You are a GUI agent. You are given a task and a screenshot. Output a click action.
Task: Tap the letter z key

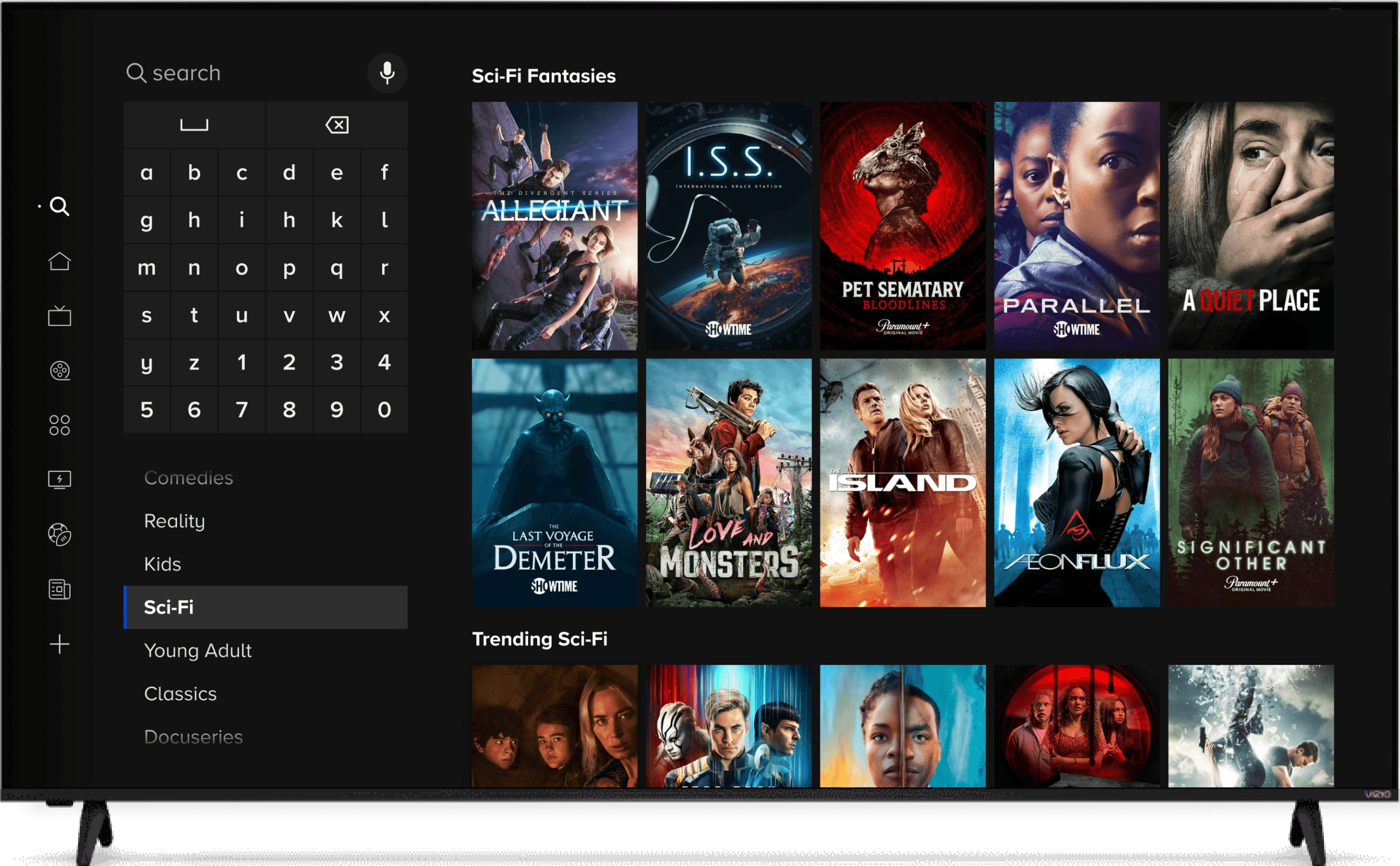coord(194,362)
